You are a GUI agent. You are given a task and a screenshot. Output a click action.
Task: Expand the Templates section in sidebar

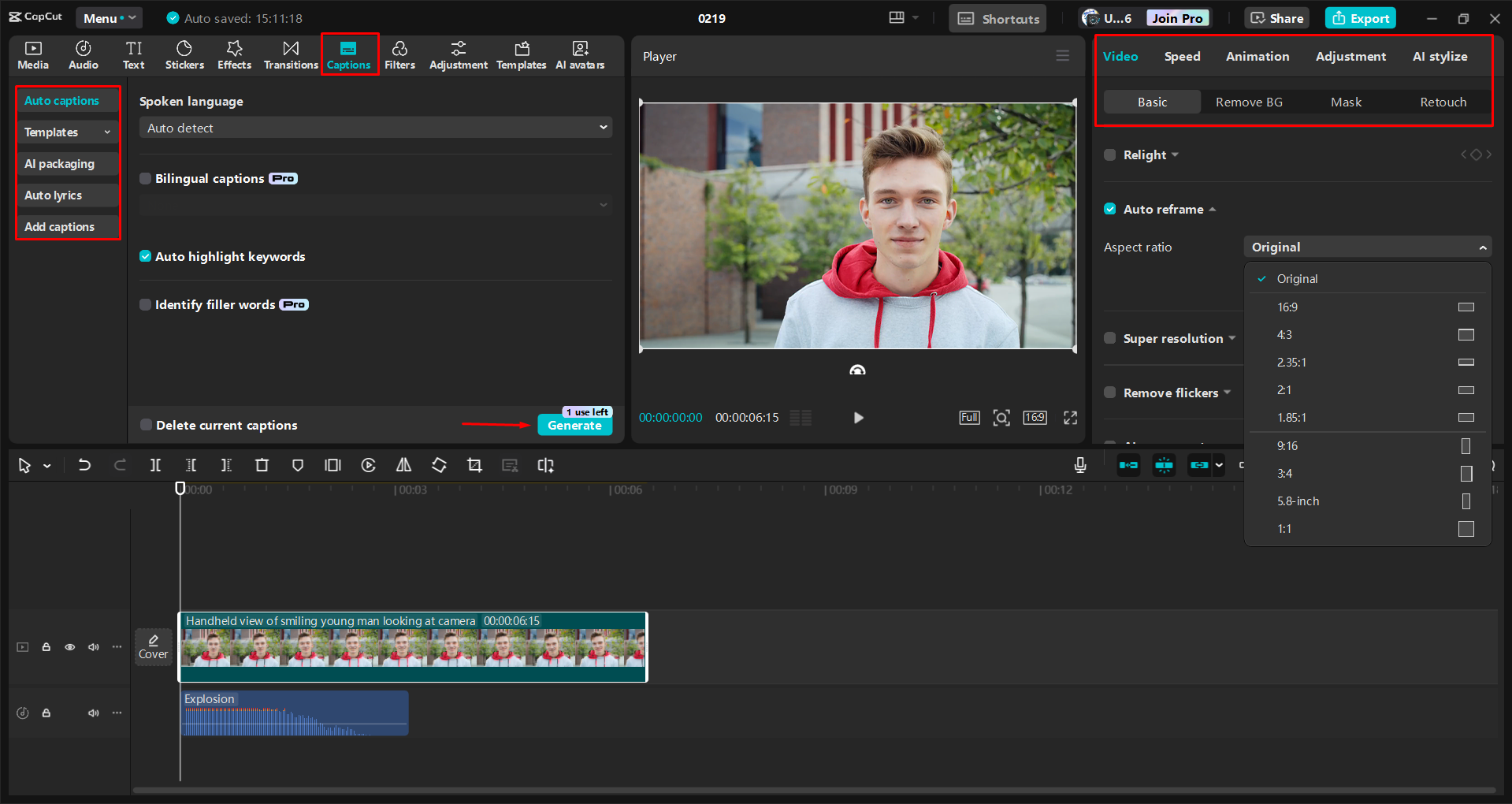pyautogui.click(x=67, y=132)
